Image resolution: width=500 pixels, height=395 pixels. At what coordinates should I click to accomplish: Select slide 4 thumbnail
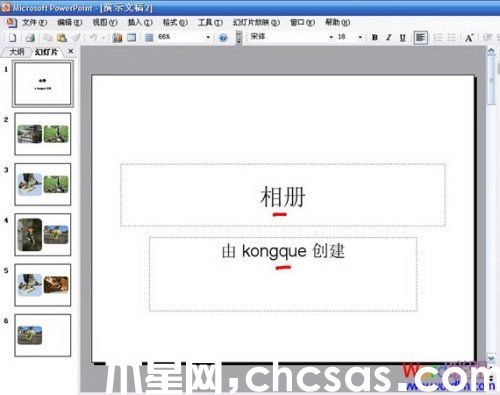click(x=43, y=234)
